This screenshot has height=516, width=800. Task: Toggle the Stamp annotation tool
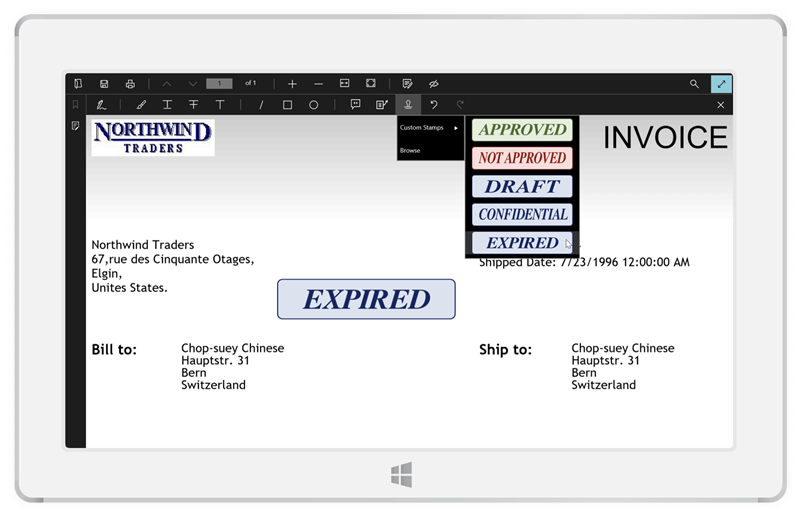(407, 105)
